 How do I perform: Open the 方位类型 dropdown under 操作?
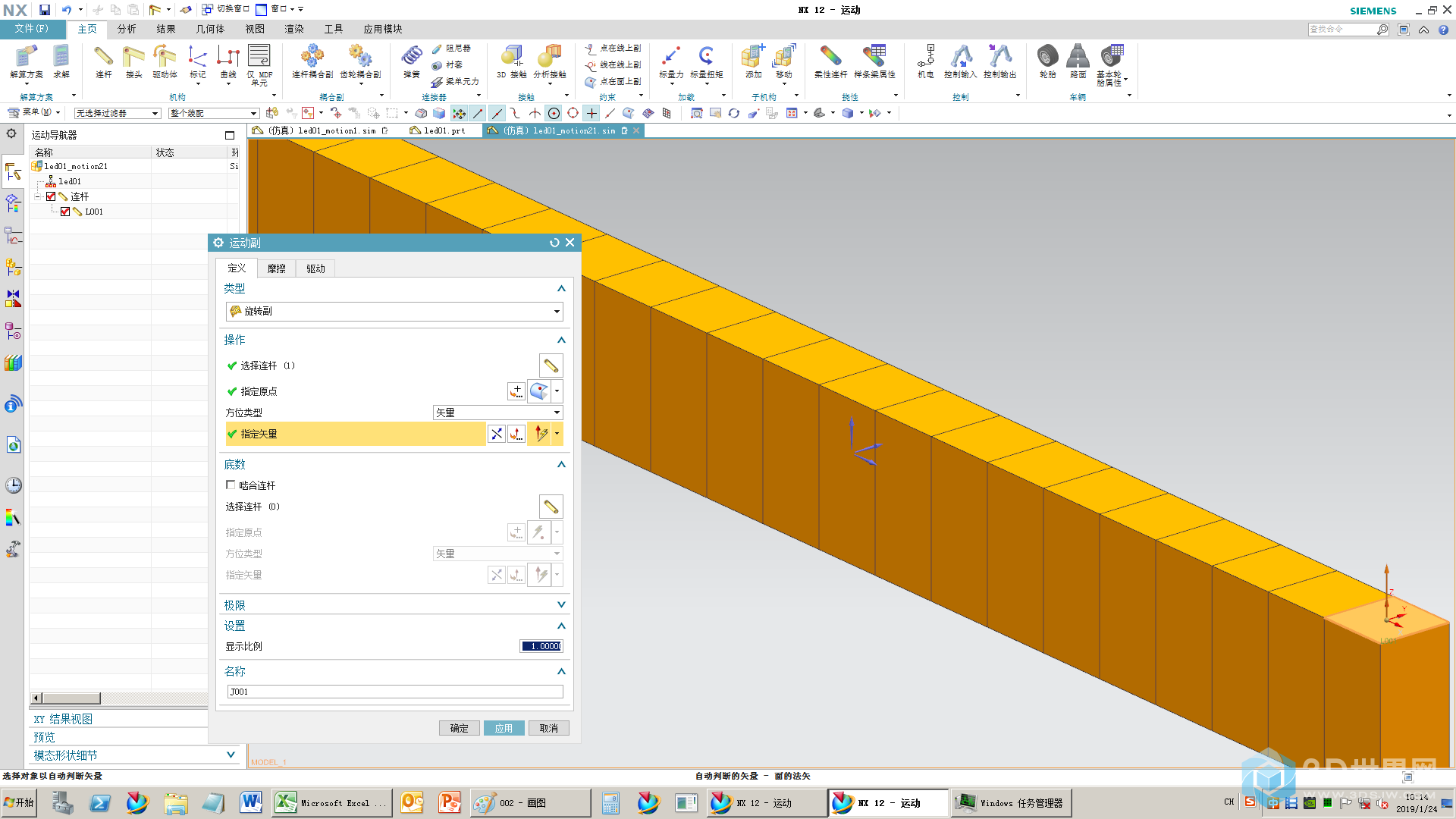tap(497, 413)
